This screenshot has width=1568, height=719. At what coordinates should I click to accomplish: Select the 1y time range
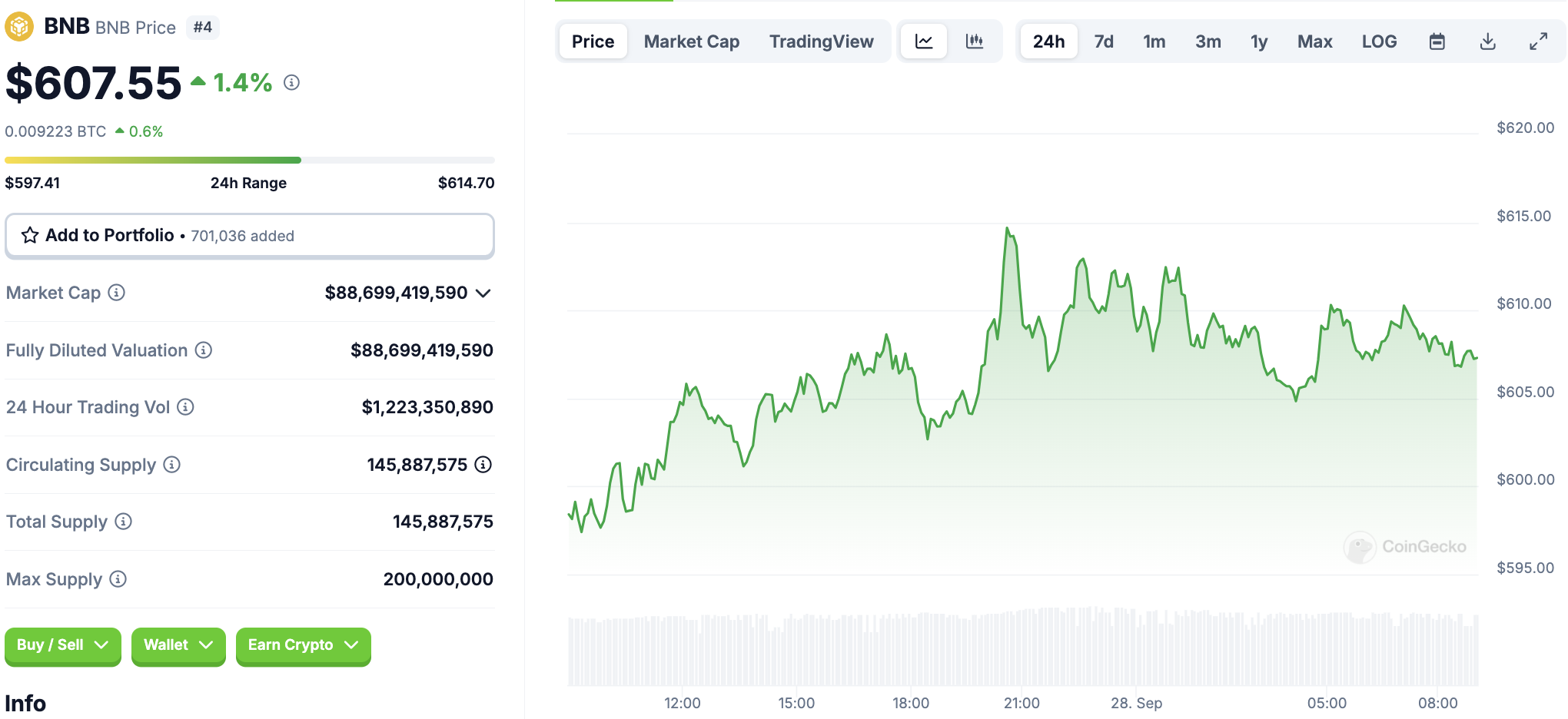tap(1258, 41)
